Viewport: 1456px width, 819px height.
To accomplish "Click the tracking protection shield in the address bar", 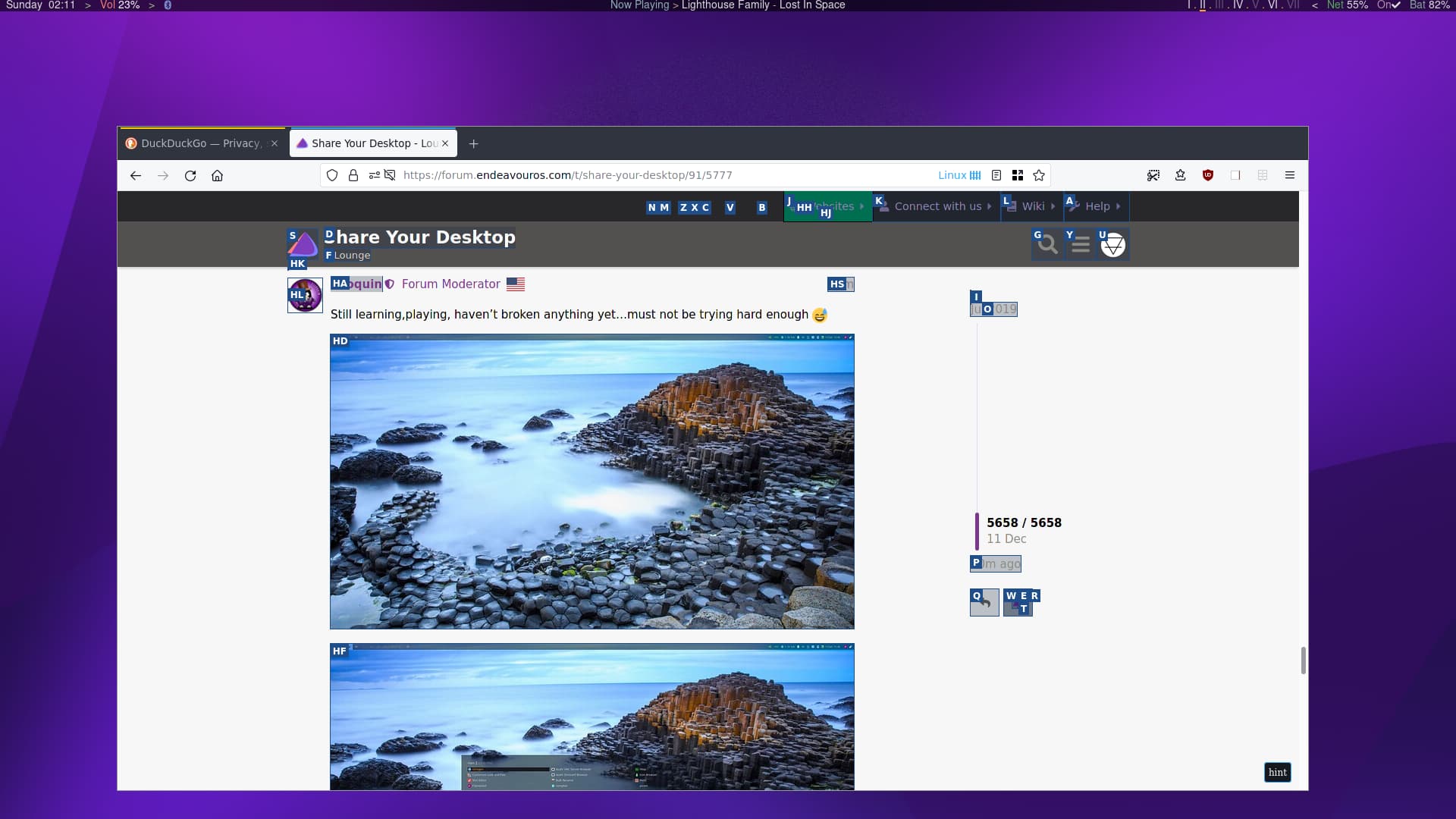I will pyautogui.click(x=331, y=175).
